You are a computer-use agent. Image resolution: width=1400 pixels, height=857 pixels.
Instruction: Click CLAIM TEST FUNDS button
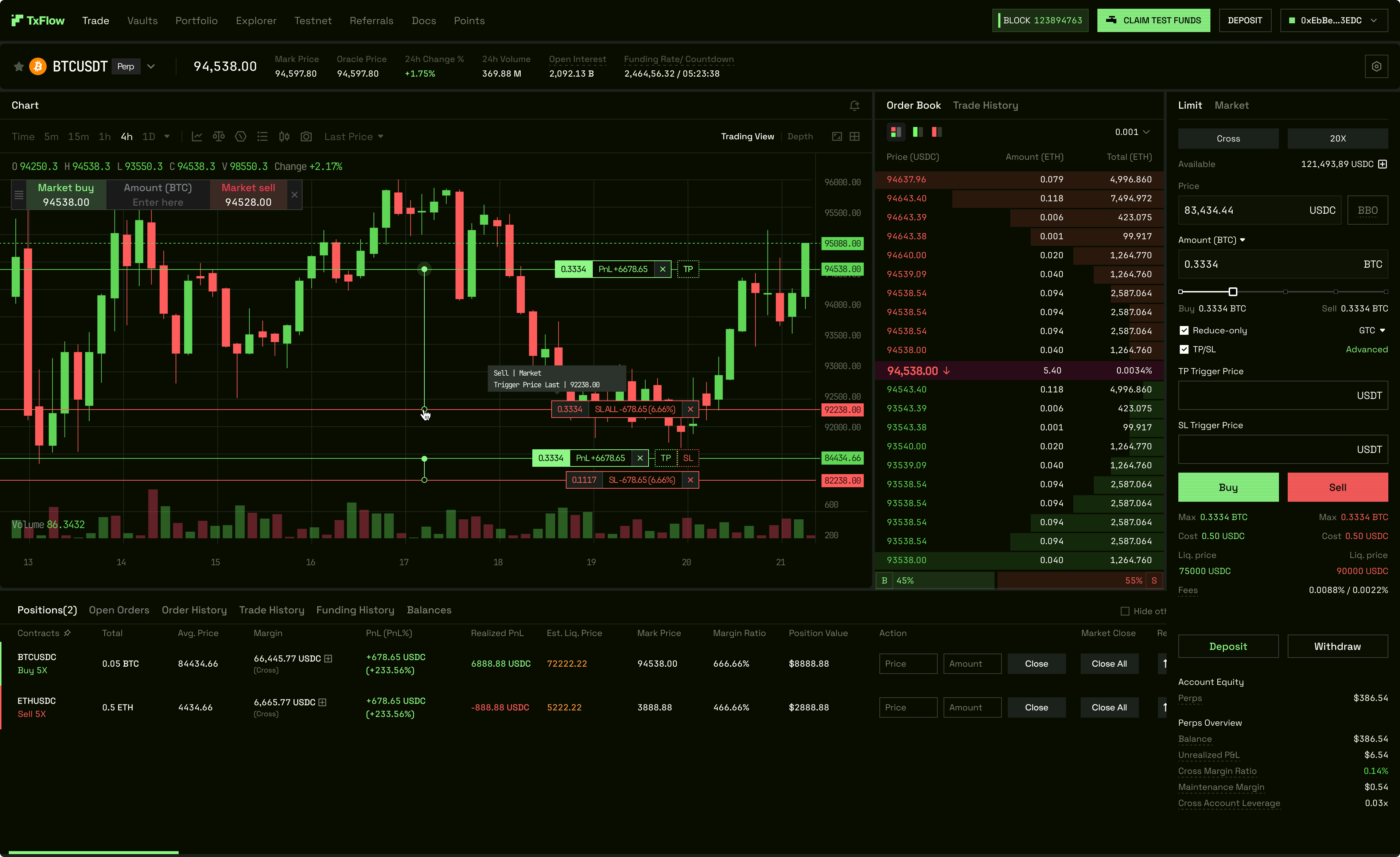click(1154, 20)
